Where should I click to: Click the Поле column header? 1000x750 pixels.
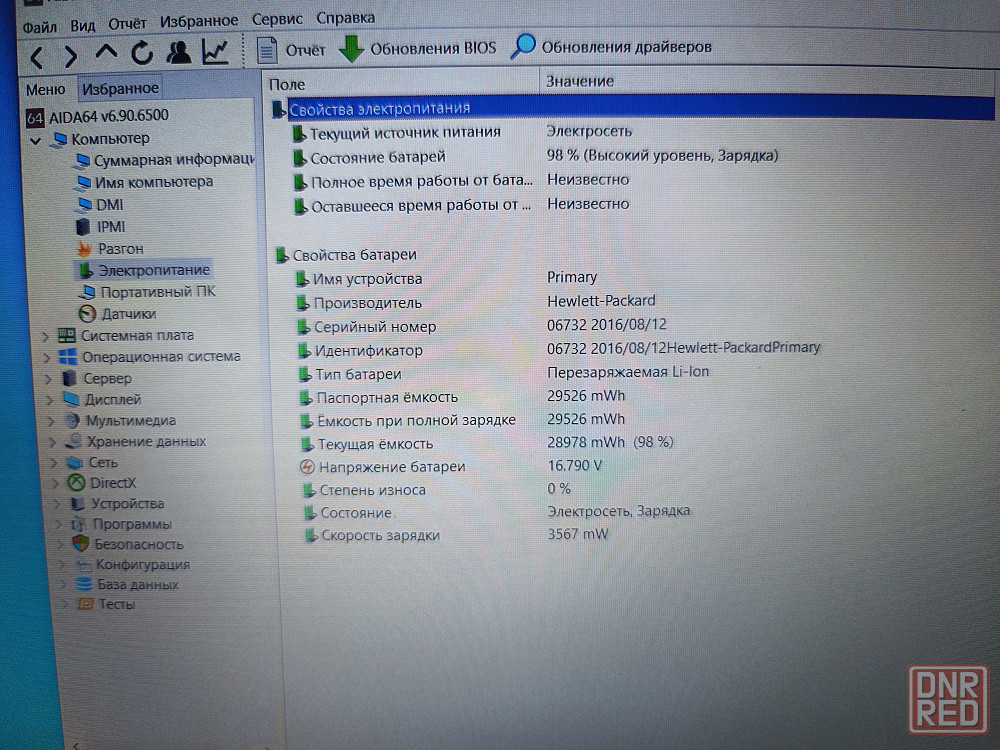[401, 84]
